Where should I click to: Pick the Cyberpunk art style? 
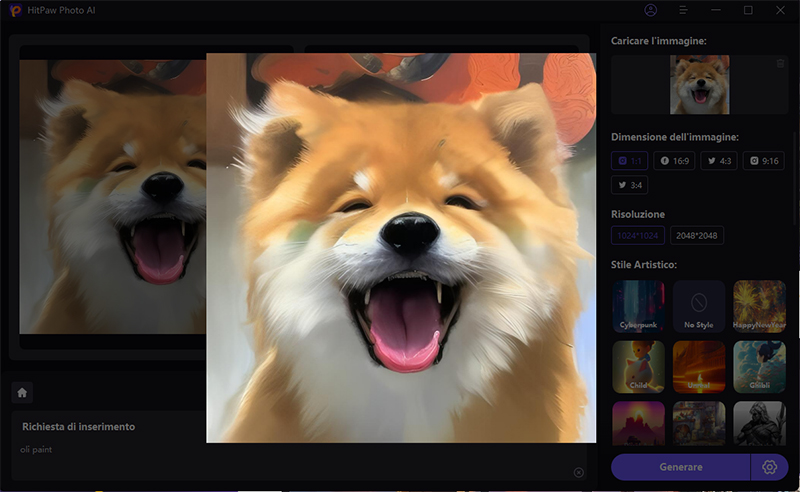(x=638, y=306)
